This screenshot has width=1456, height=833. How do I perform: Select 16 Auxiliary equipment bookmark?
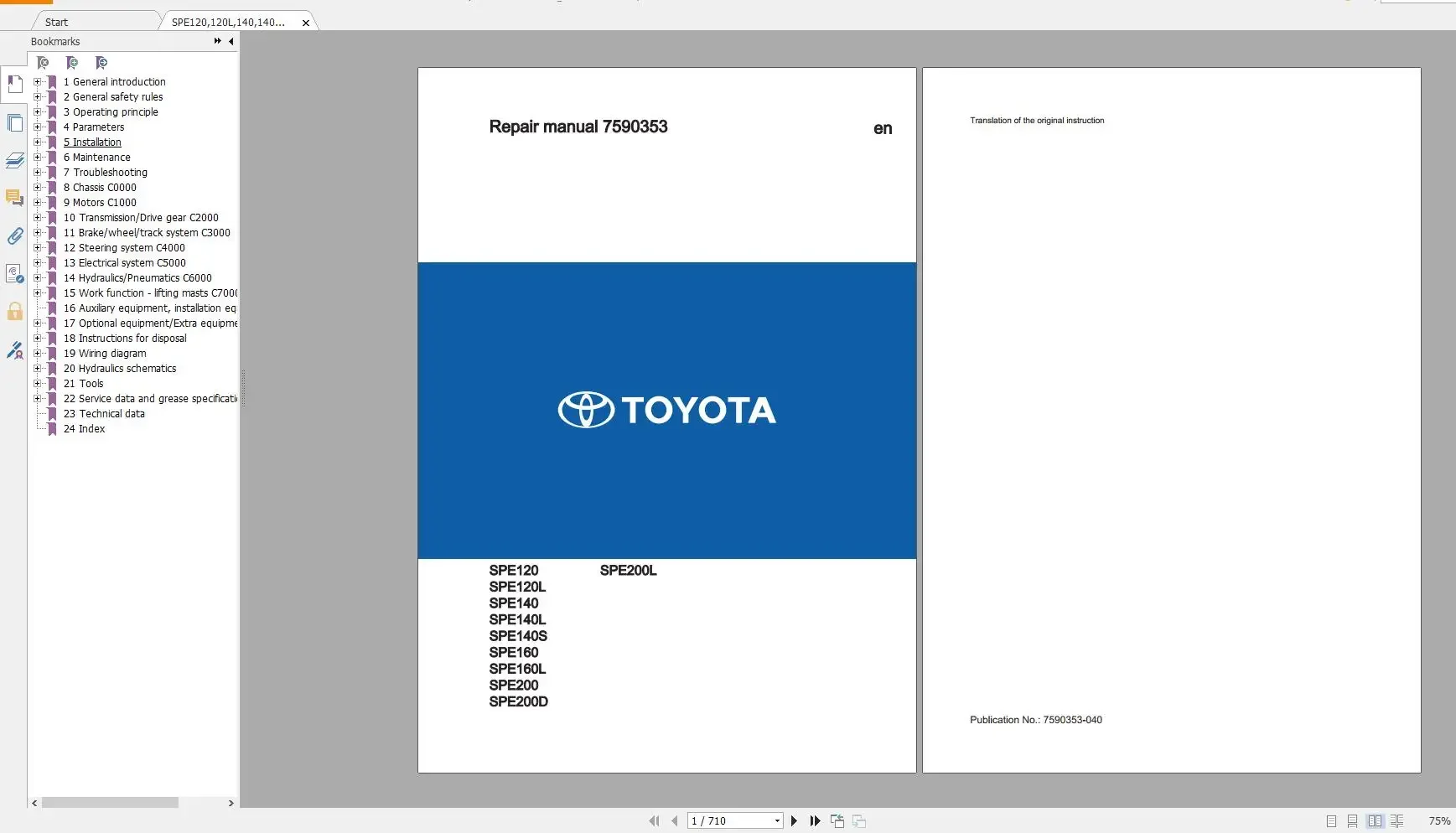150,308
